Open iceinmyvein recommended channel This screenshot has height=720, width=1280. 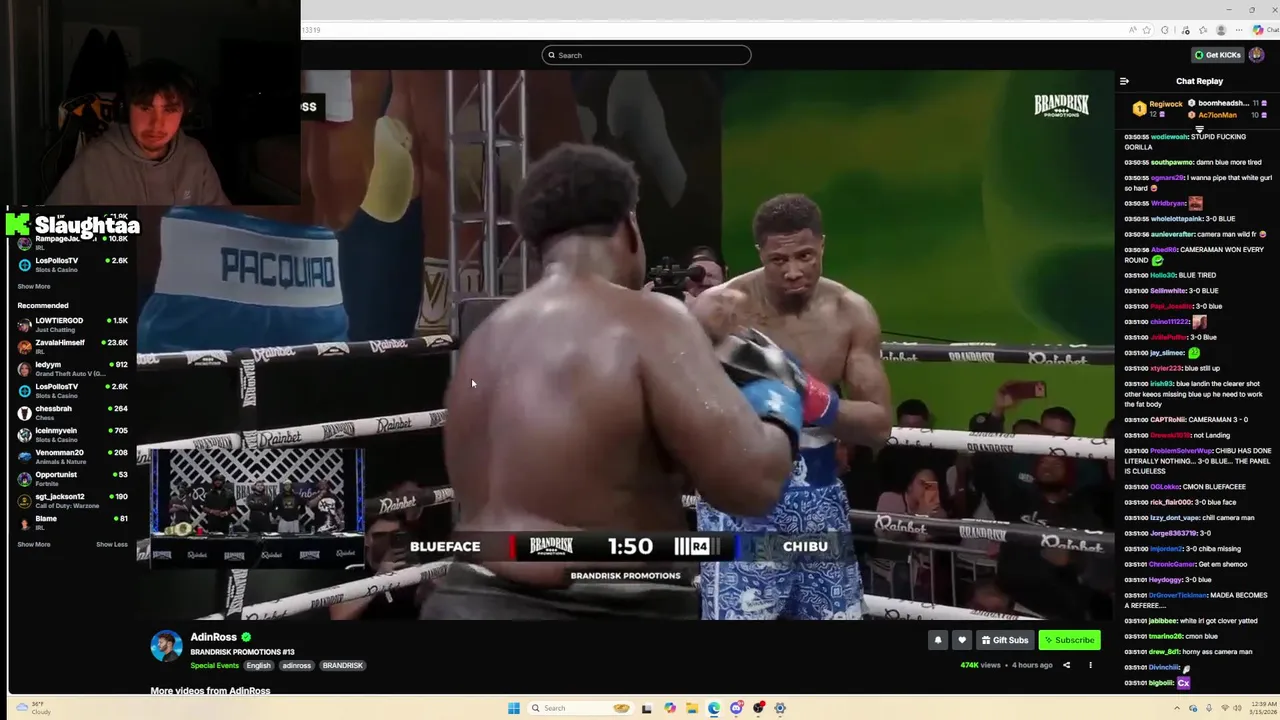(73, 434)
